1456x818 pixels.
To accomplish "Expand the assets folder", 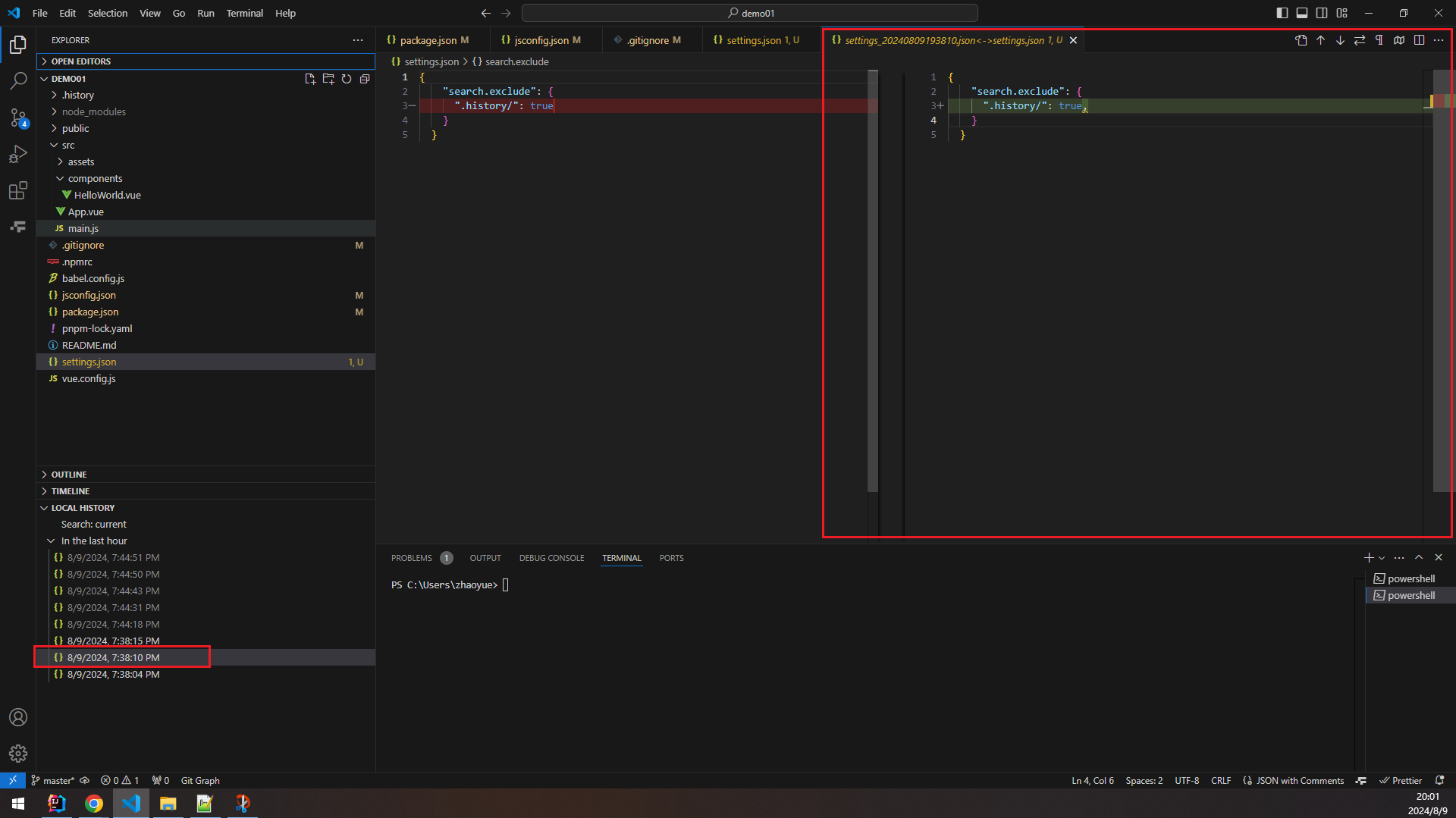I will click(206, 162).
